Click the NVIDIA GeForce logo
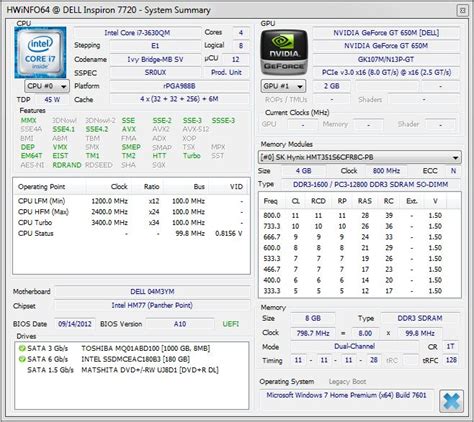This screenshot has height=422, width=474. pos(284,52)
